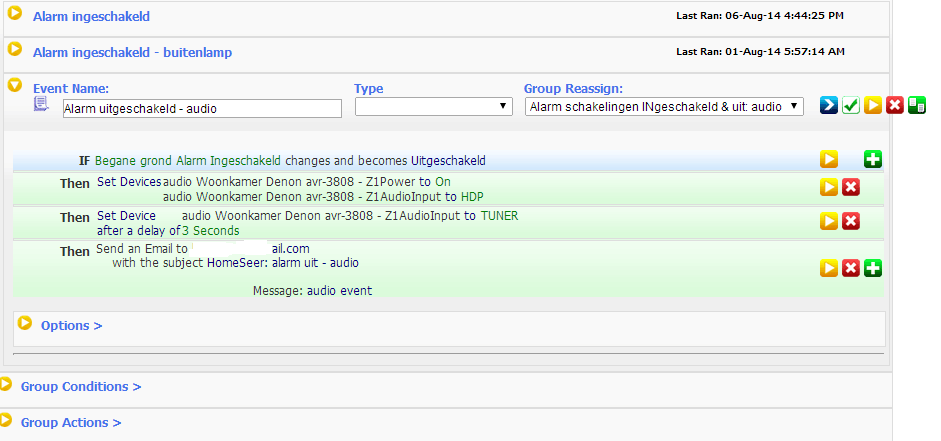941x441 pixels.
Task: Open the 'Group Actions >' link
Action: (71, 423)
